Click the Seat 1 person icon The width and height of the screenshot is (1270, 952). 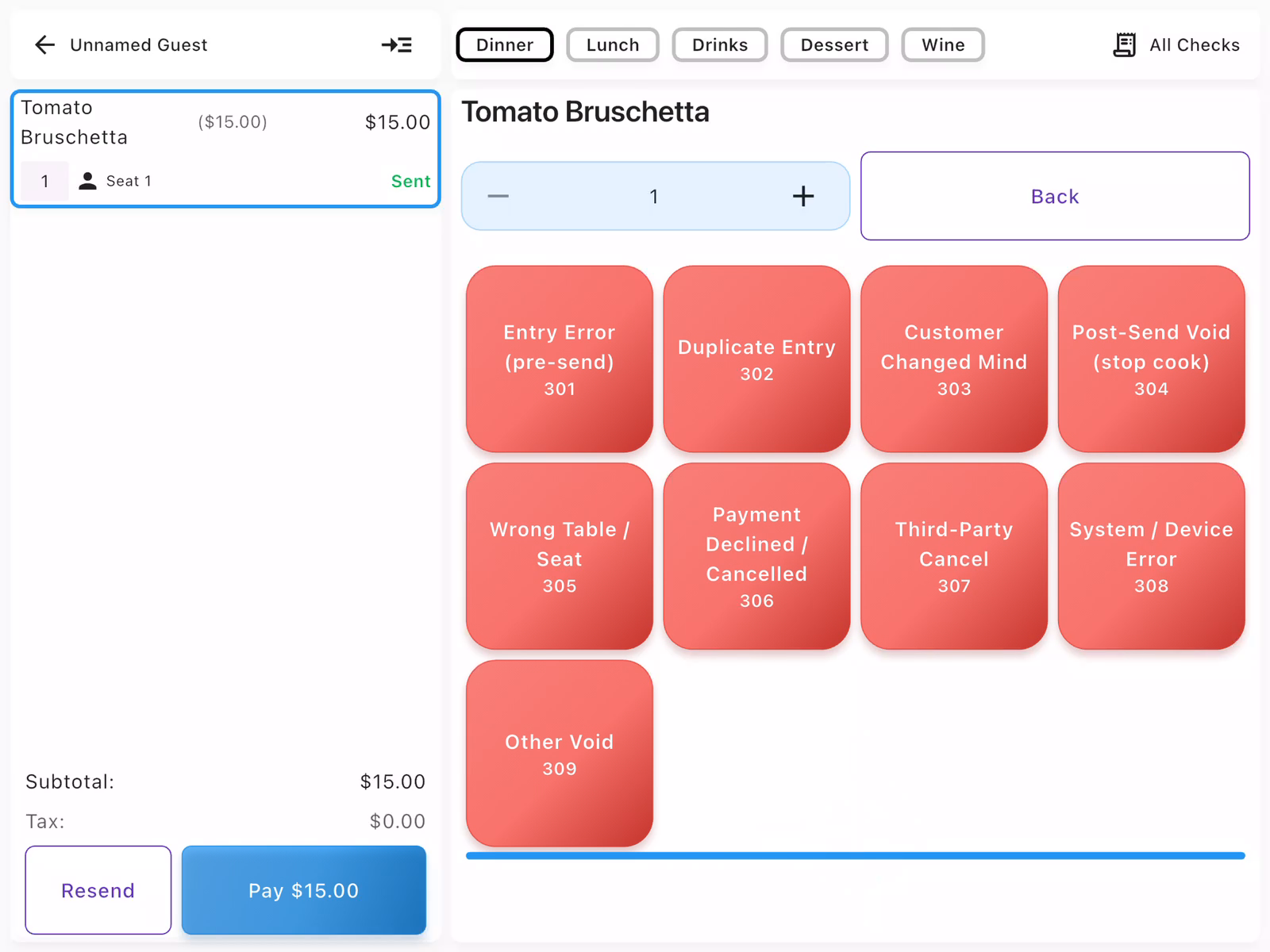(x=88, y=182)
